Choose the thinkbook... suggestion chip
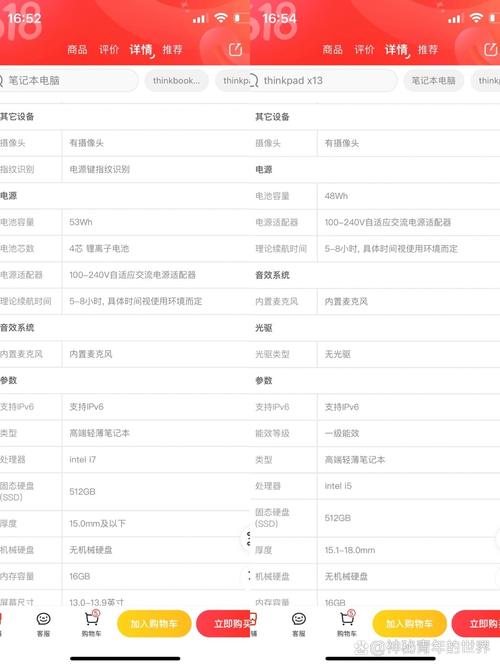The height and width of the screenshot is (666, 500). (176, 80)
